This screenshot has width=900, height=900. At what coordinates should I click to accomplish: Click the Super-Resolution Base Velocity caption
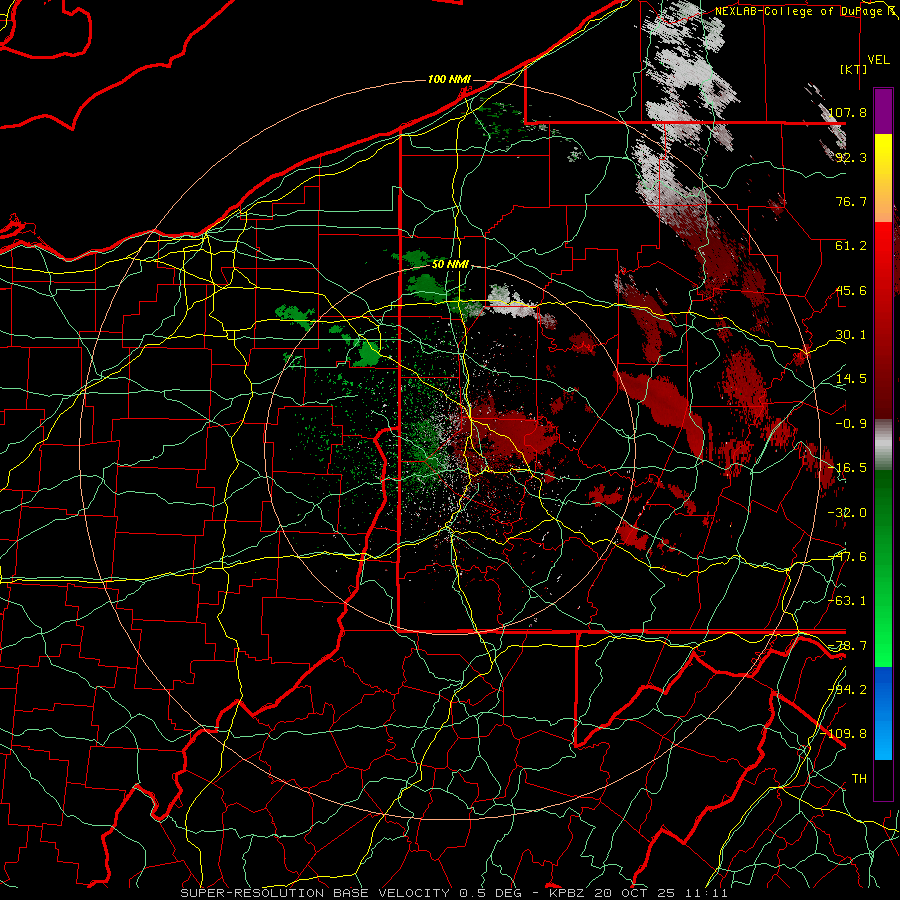point(454,893)
